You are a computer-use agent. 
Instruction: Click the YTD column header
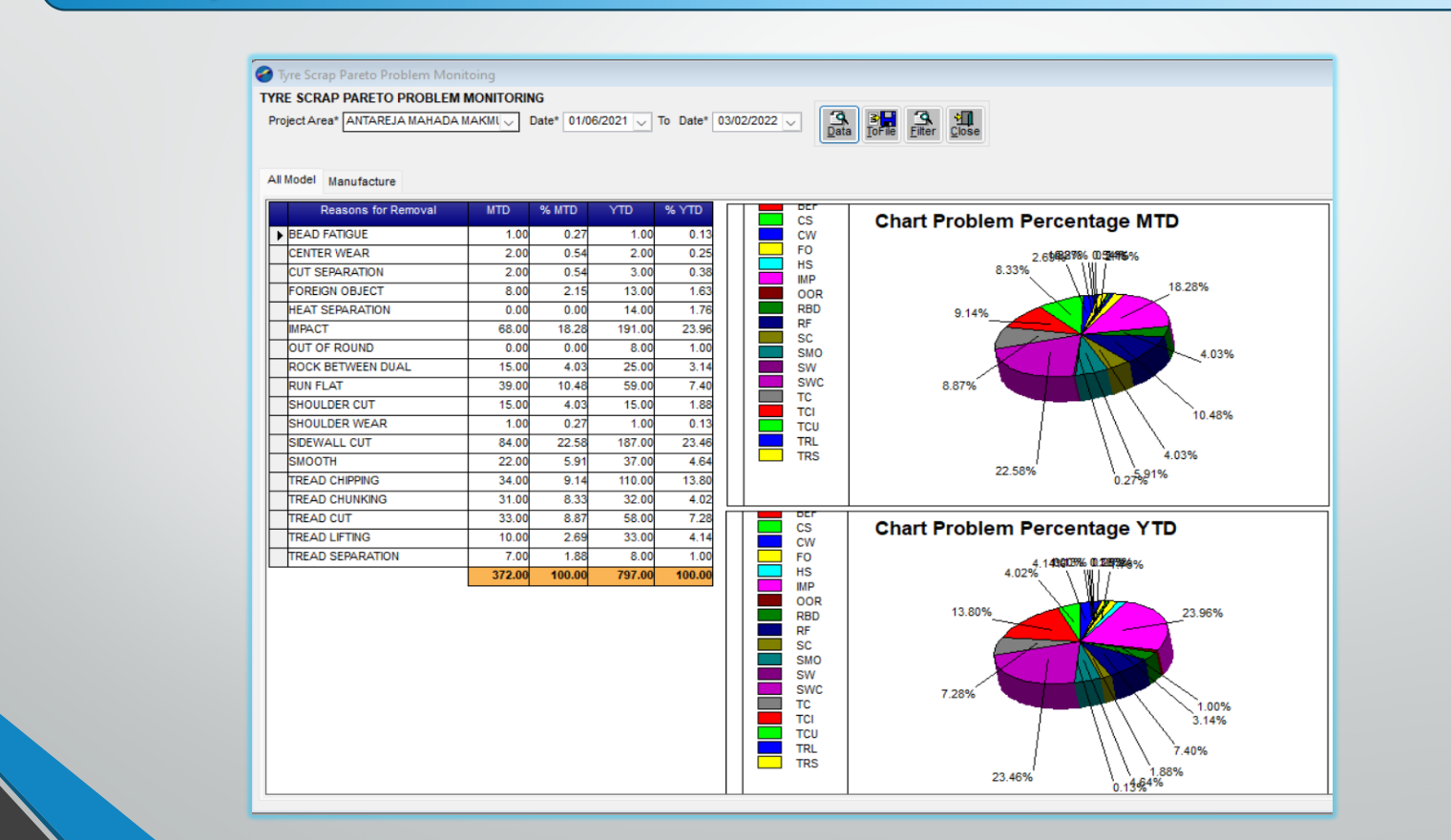pos(621,211)
